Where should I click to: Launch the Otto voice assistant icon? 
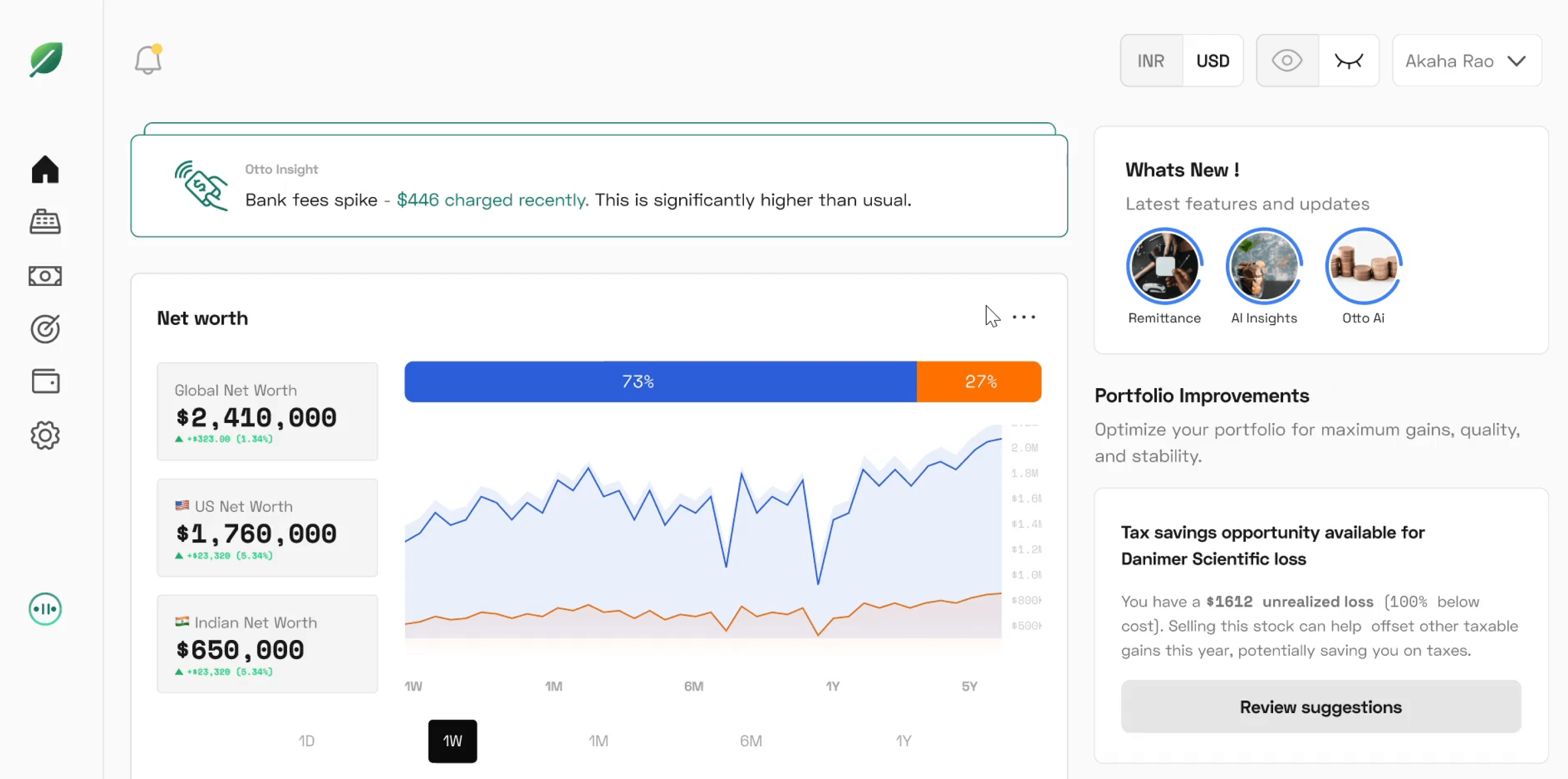[45, 608]
